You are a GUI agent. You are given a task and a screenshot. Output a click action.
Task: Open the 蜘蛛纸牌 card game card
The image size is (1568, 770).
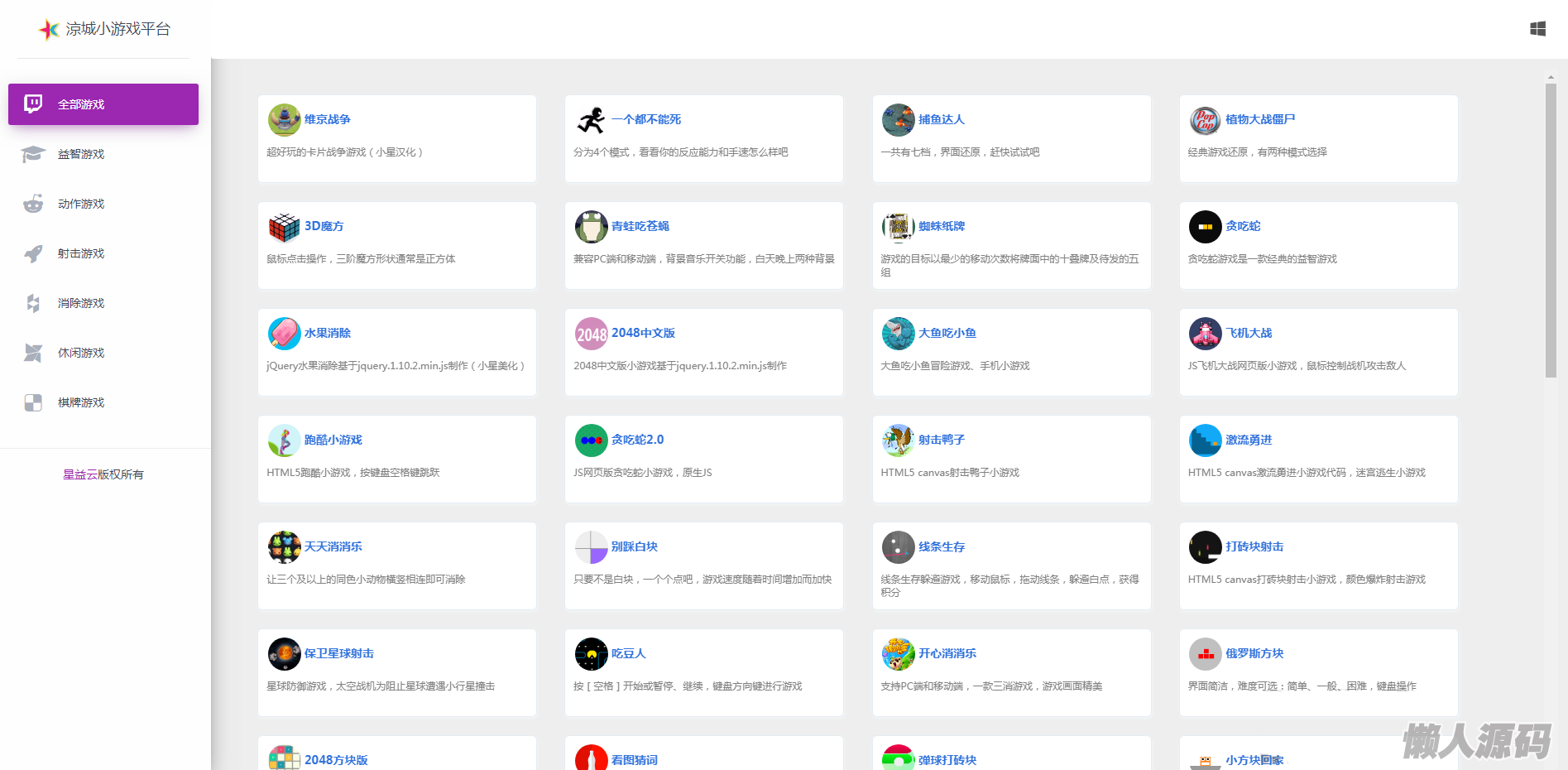point(1011,246)
